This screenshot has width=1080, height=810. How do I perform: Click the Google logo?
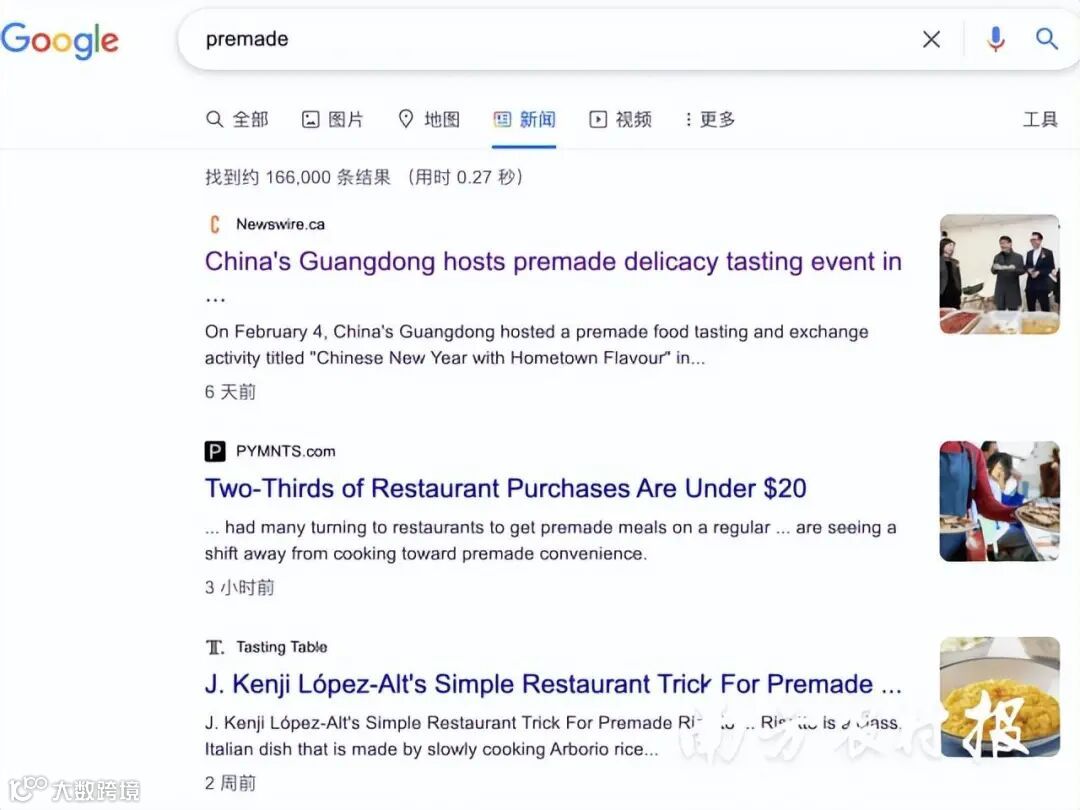coord(60,41)
